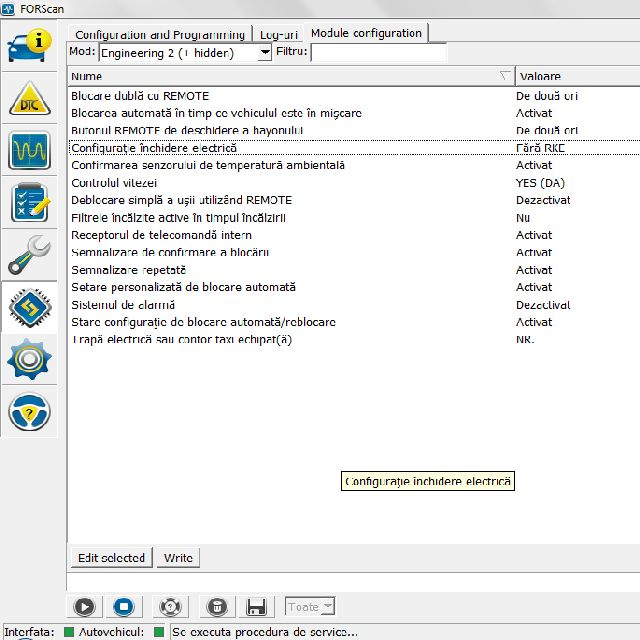Click the FORScan title bar app icon
The width and height of the screenshot is (640, 640).
pos(8,9)
